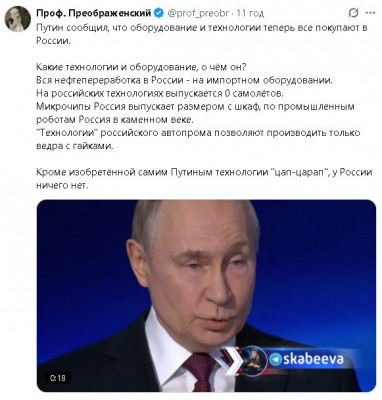Click the line about нефтепереработка в России
The height and width of the screenshot is (400, 382).
[184, 80]
